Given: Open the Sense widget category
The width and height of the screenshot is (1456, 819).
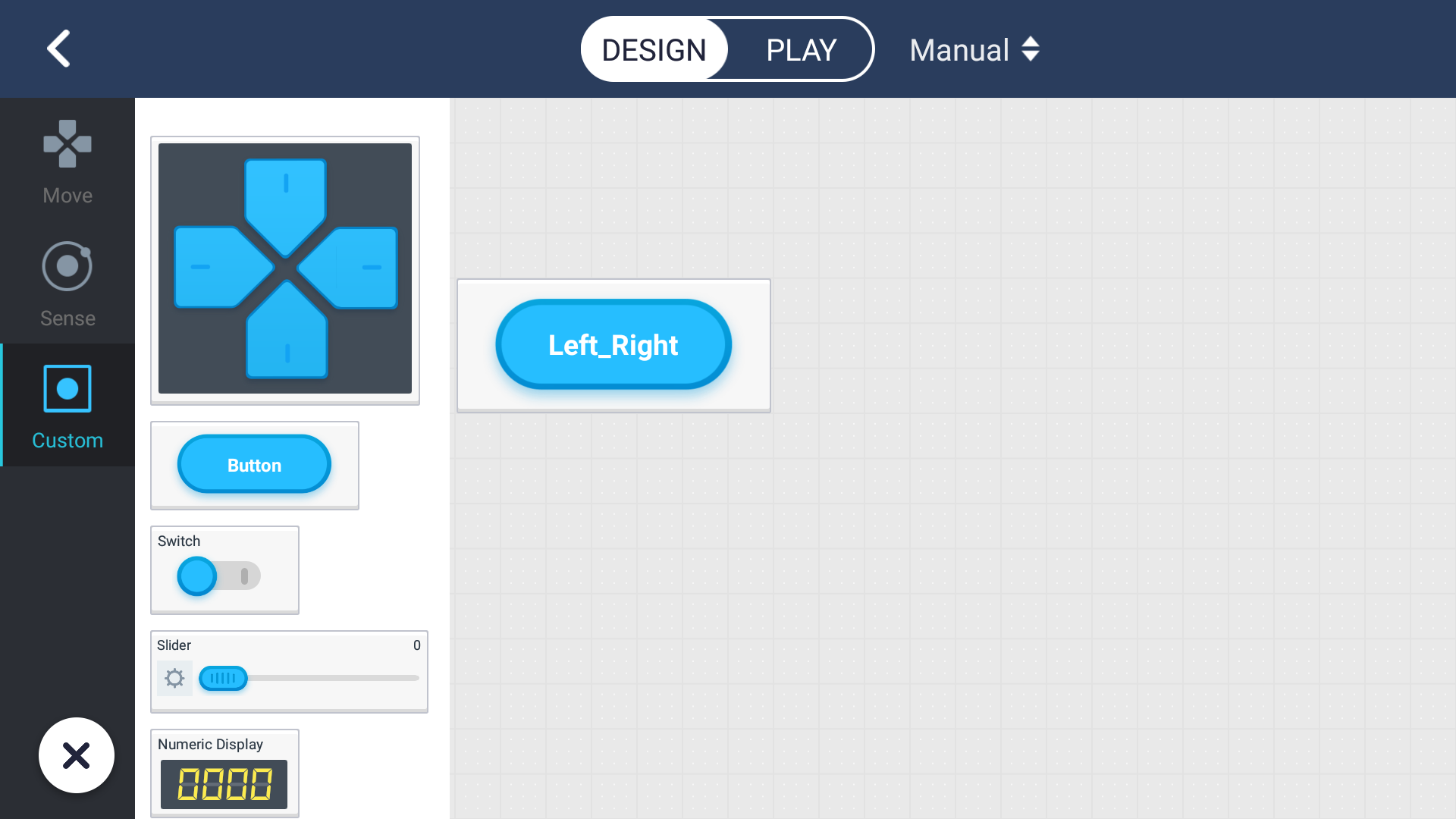Looking at the screenshot, I should (67, 284).
